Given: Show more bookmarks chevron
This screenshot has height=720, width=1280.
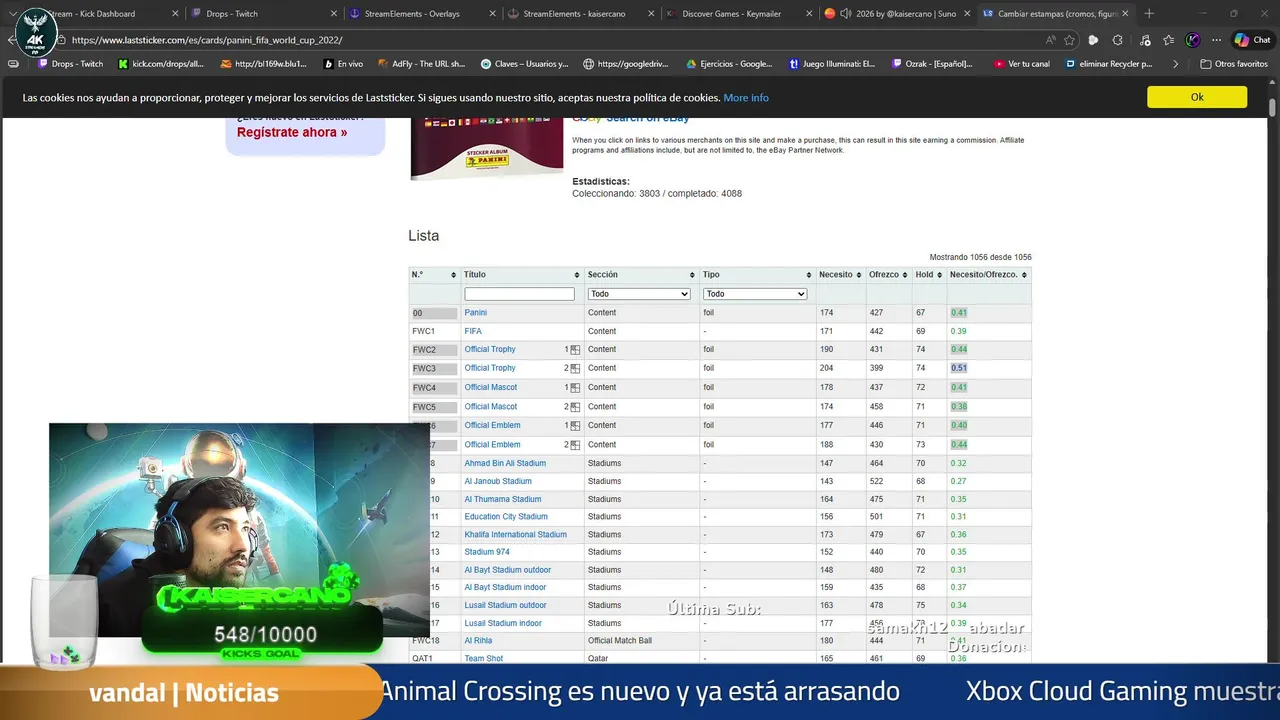Looking at the screenshot, I should pos(1175,64).
